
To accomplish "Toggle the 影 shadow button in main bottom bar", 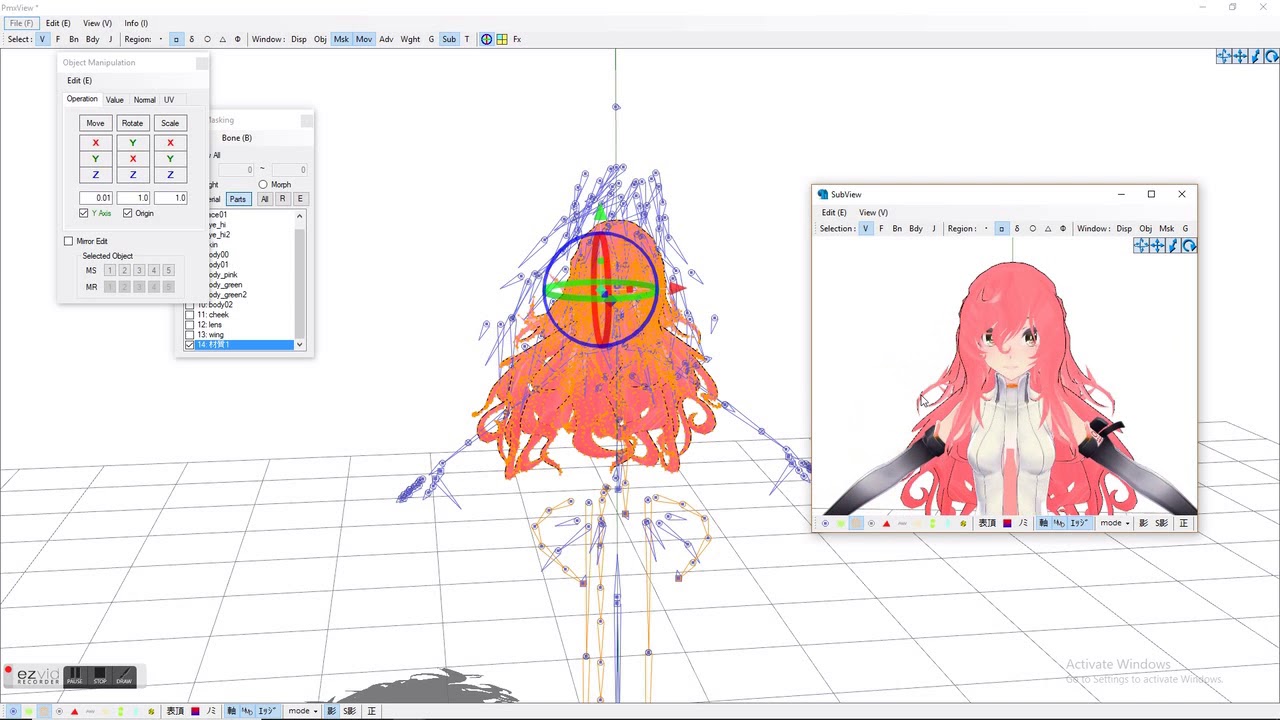I will pos(332,711).
